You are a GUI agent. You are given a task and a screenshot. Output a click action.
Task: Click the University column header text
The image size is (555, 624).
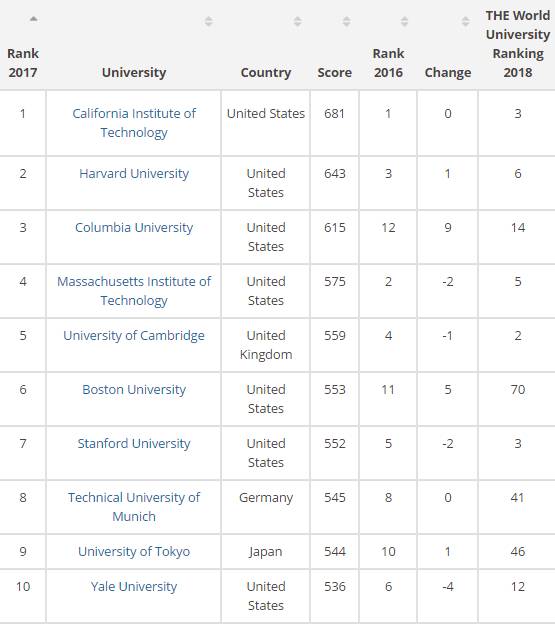(134, 72)
